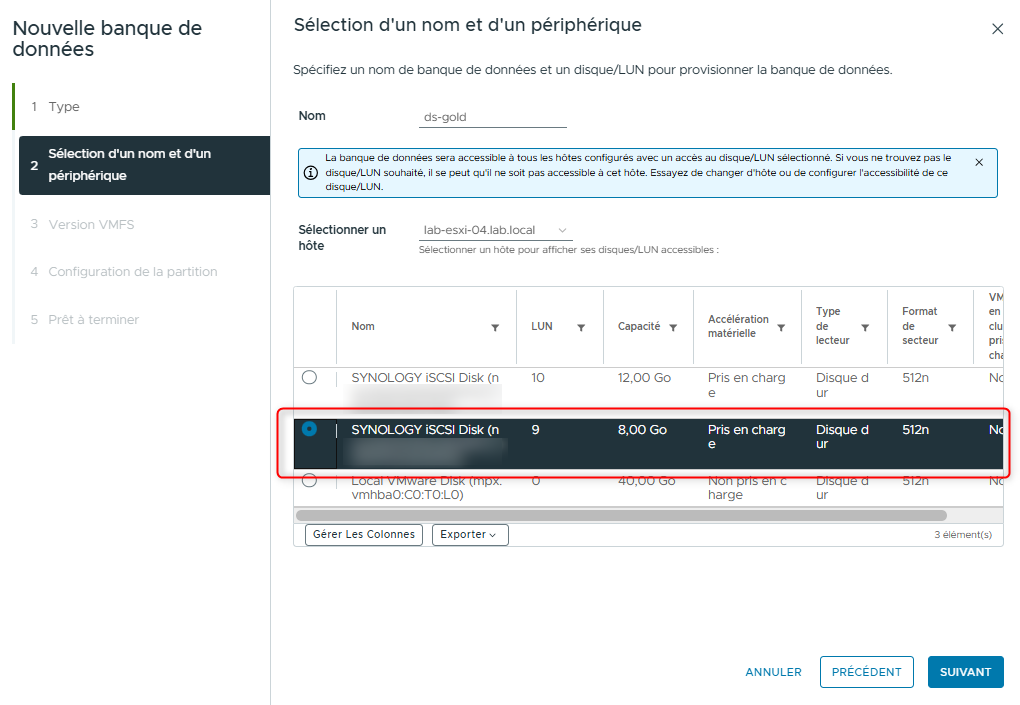Dismiss the blue disque/LUN notice

coord(978,161)
